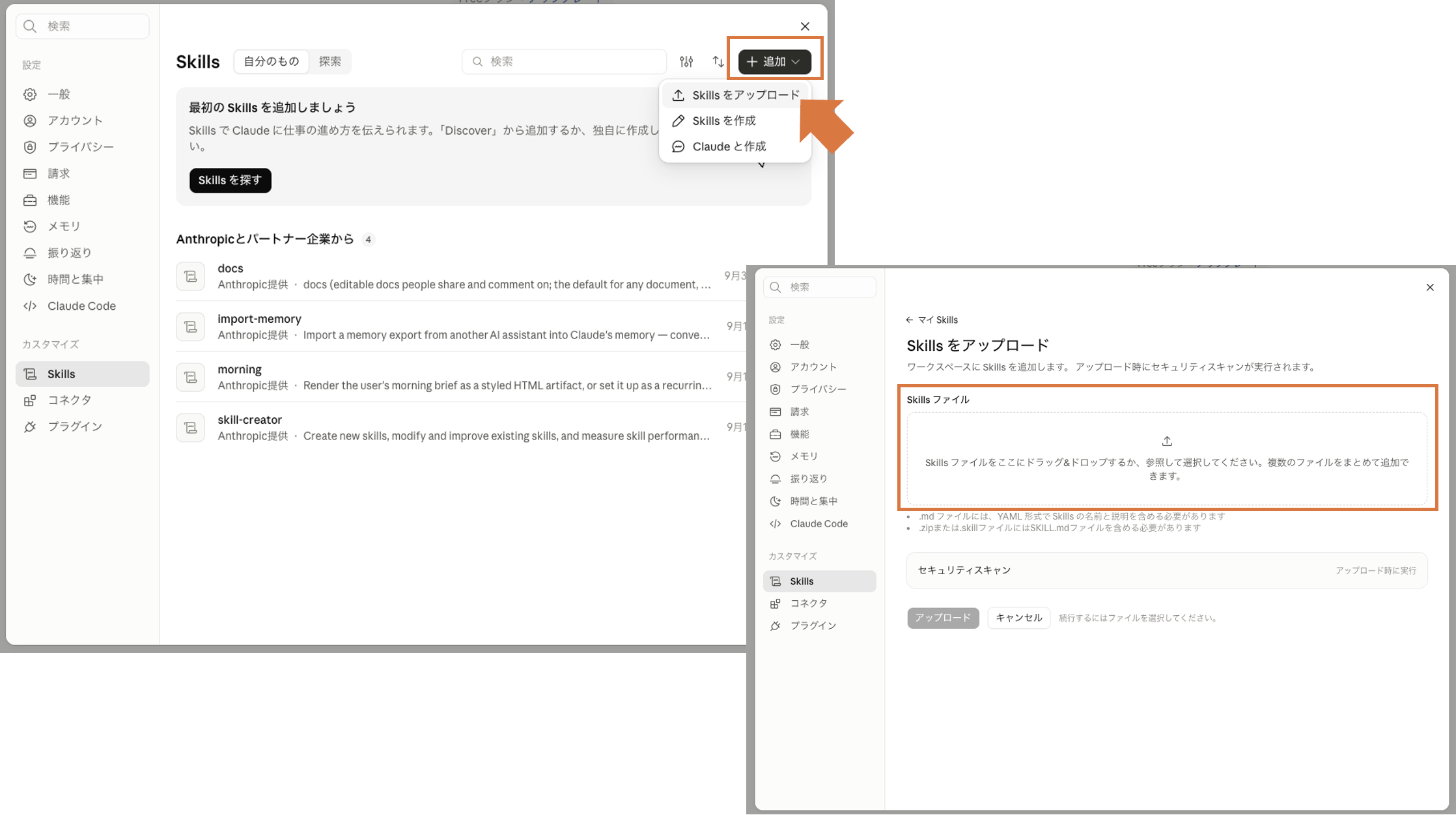The height and width of the screenshot is (815, 1456).
Task: Go back via マイ Skills link
Action: coord(932,320)
